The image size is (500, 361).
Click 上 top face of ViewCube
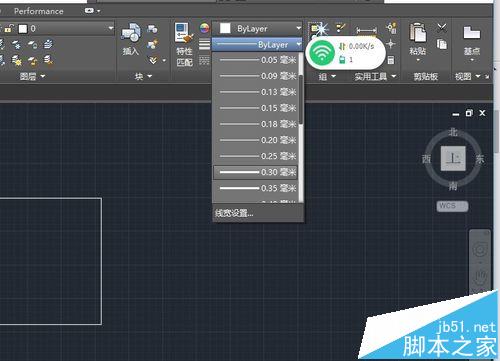click(x=453, y=158)
